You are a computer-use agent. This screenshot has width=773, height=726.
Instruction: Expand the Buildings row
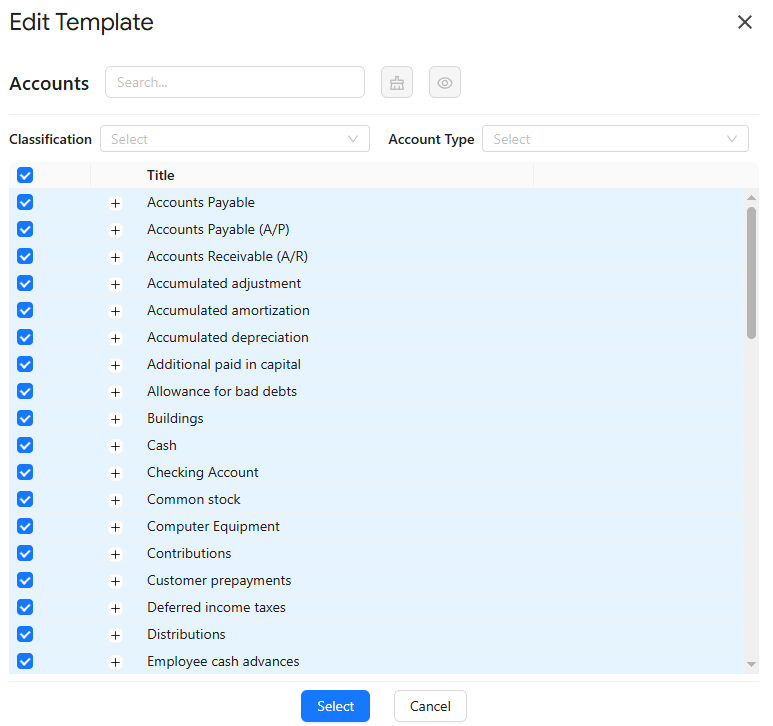point(115,419)
